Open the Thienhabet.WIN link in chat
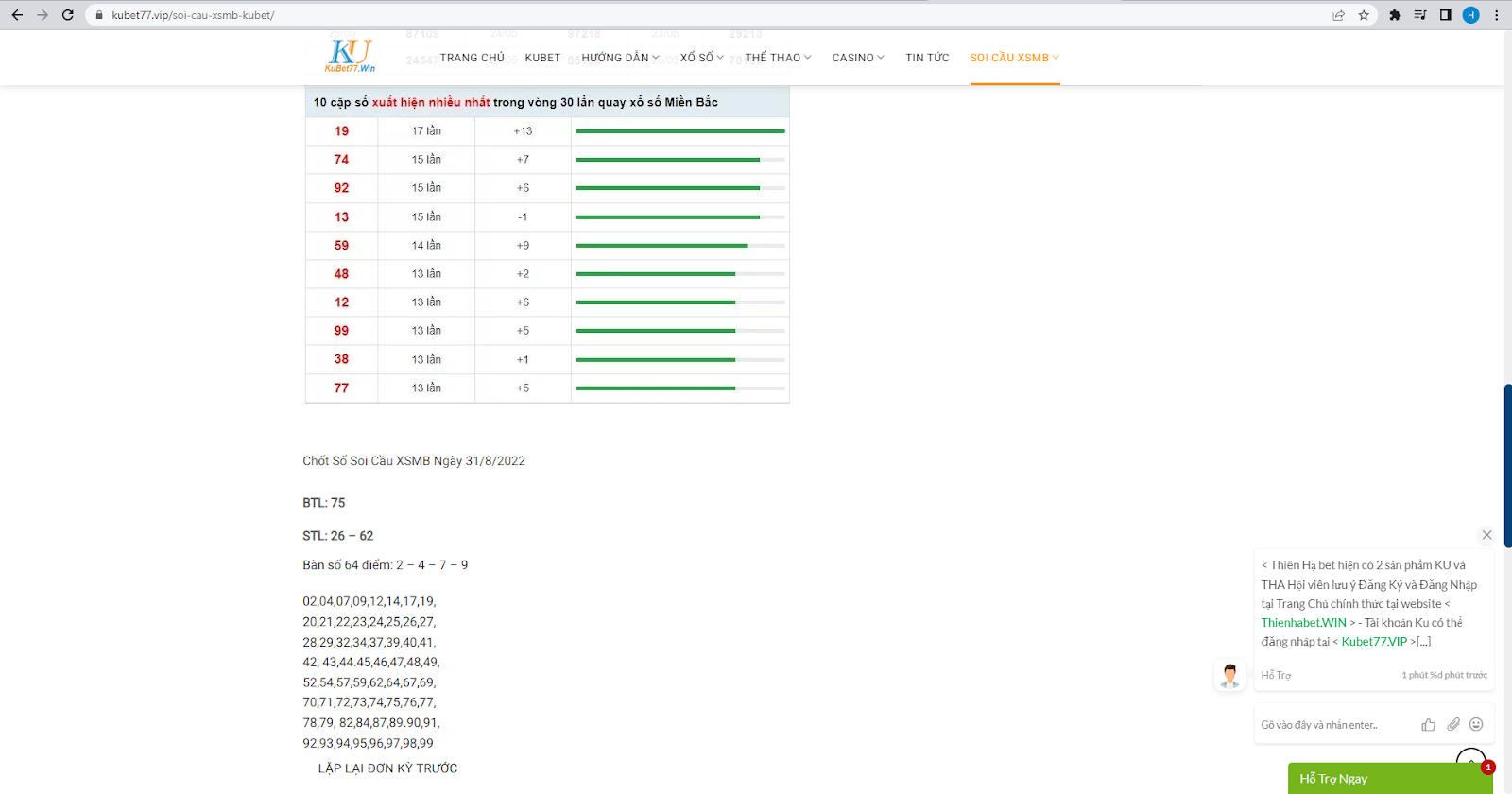Image resolution: width=1512 pixels, height=794 pixels. pos(1303,623)
